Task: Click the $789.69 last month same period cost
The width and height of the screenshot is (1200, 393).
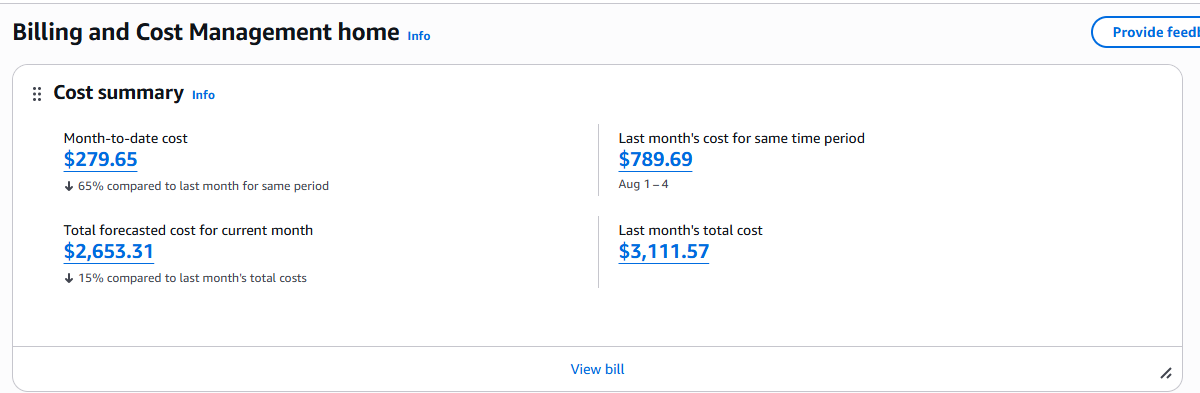Action: coord(656,160)
